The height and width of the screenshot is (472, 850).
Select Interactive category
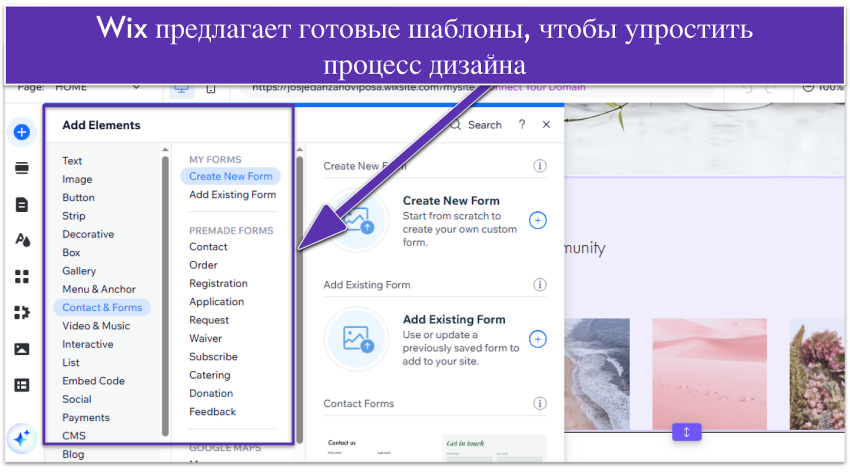[x=87, y=345]
